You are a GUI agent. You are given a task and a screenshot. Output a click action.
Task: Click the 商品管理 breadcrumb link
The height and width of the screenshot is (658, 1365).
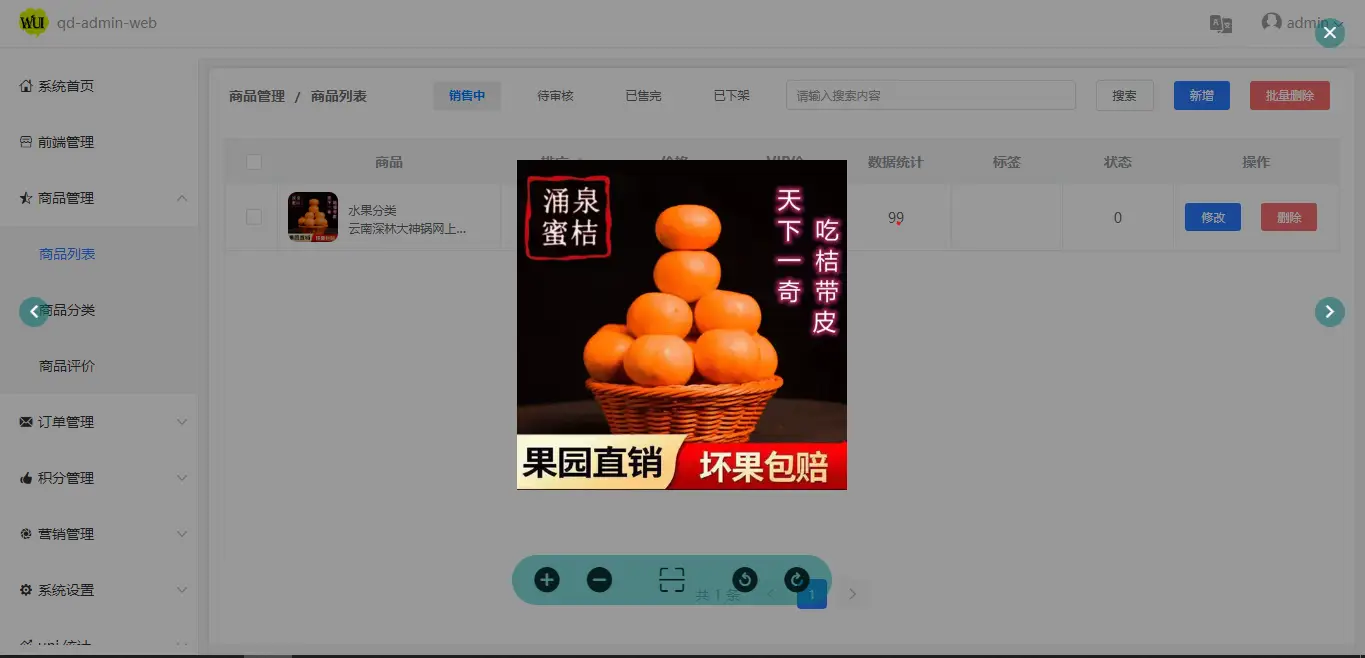pyautogui.click(x=257, y=96)
